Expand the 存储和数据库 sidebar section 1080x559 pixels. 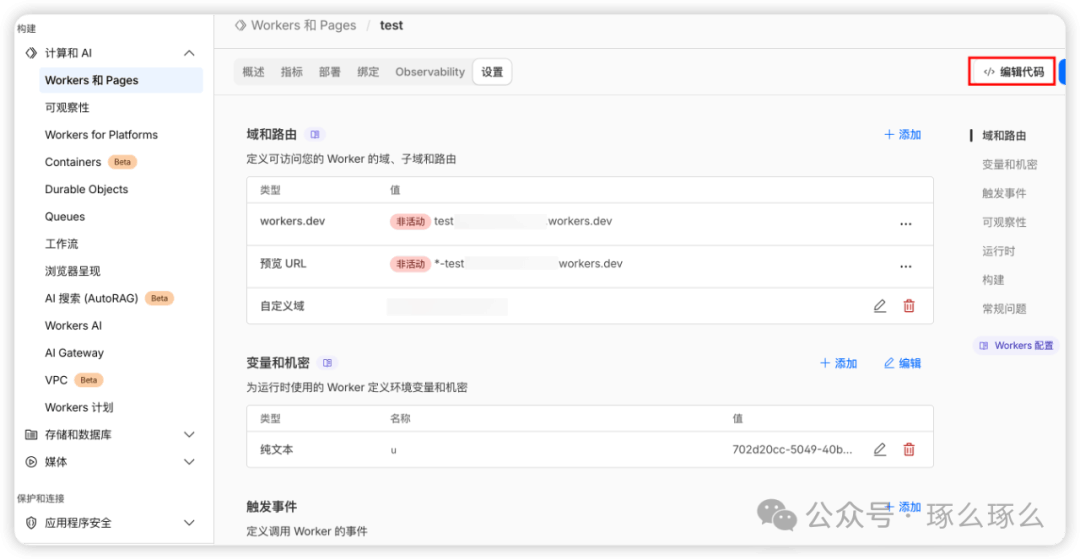[x=189, y=435]
